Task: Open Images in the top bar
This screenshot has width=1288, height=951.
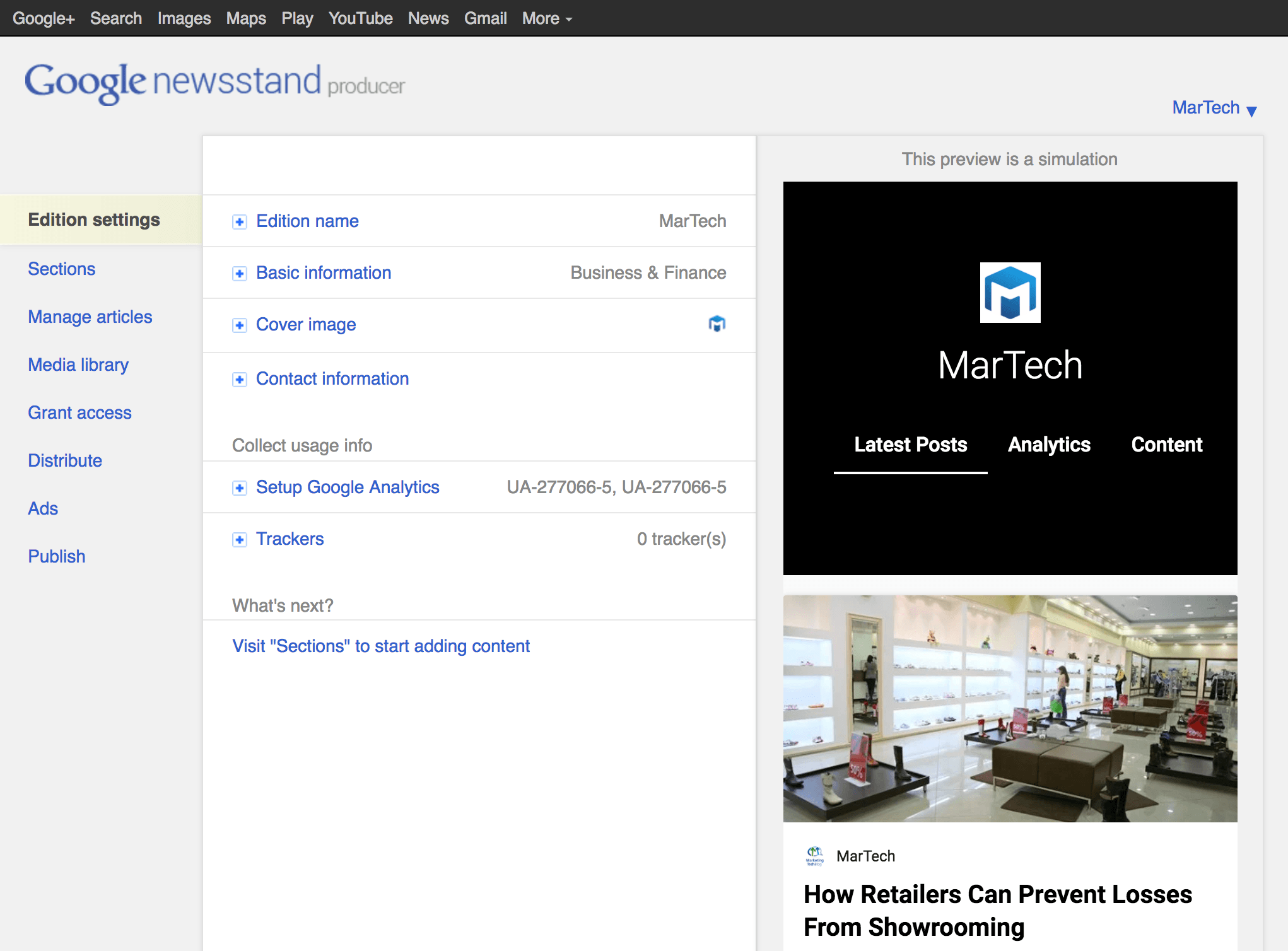Action: (184, 18)
